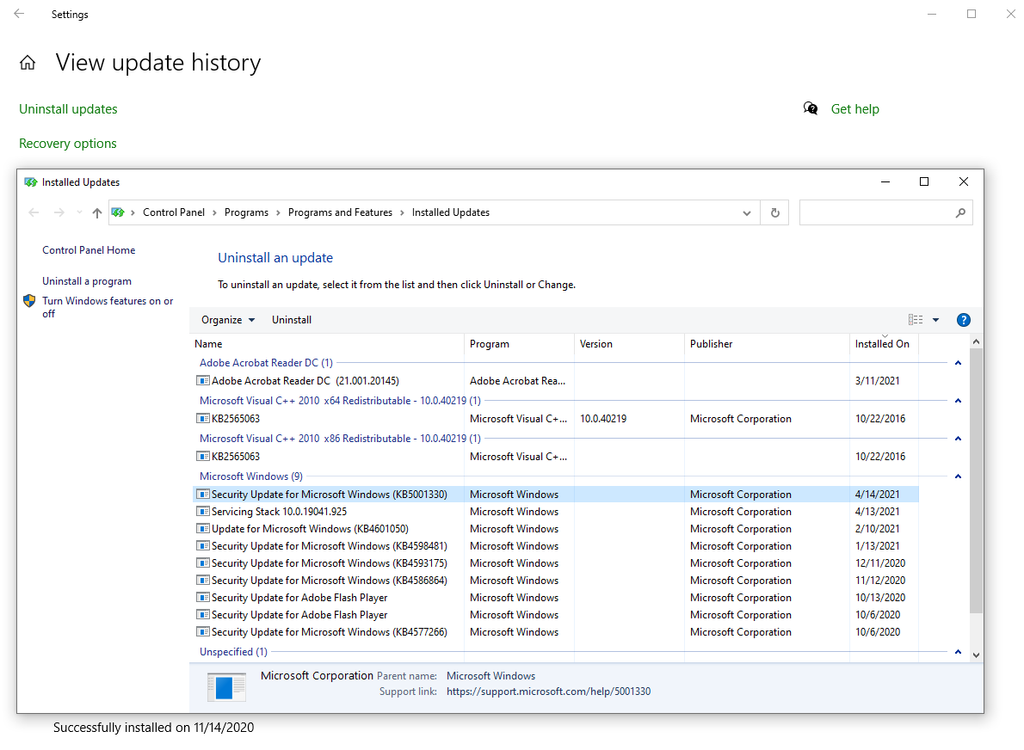Expand the address bar history dropdown arrow
Screen dimensions: 1024x750
pyautogui.click(x=746, y=212)
